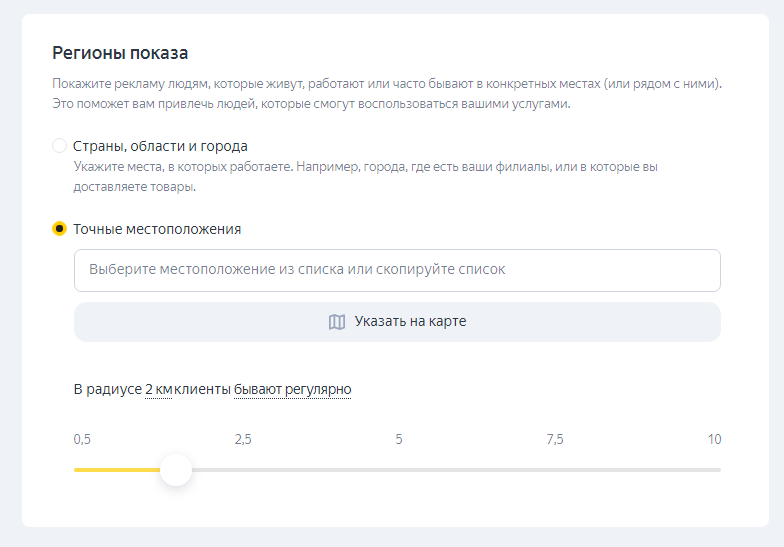Screen dimensions: 784x547
Task: Click the radius slider handle
Action: tap(176, 469)
